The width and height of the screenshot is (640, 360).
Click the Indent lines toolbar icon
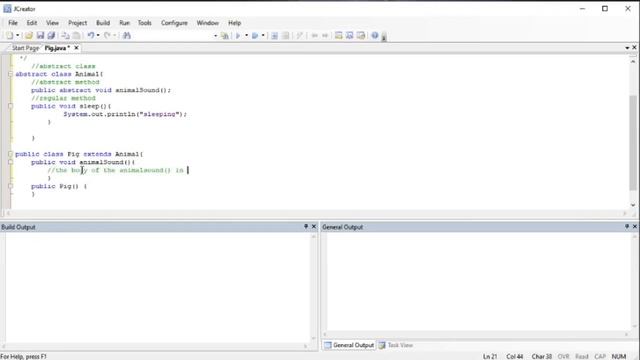coord(274,36)
